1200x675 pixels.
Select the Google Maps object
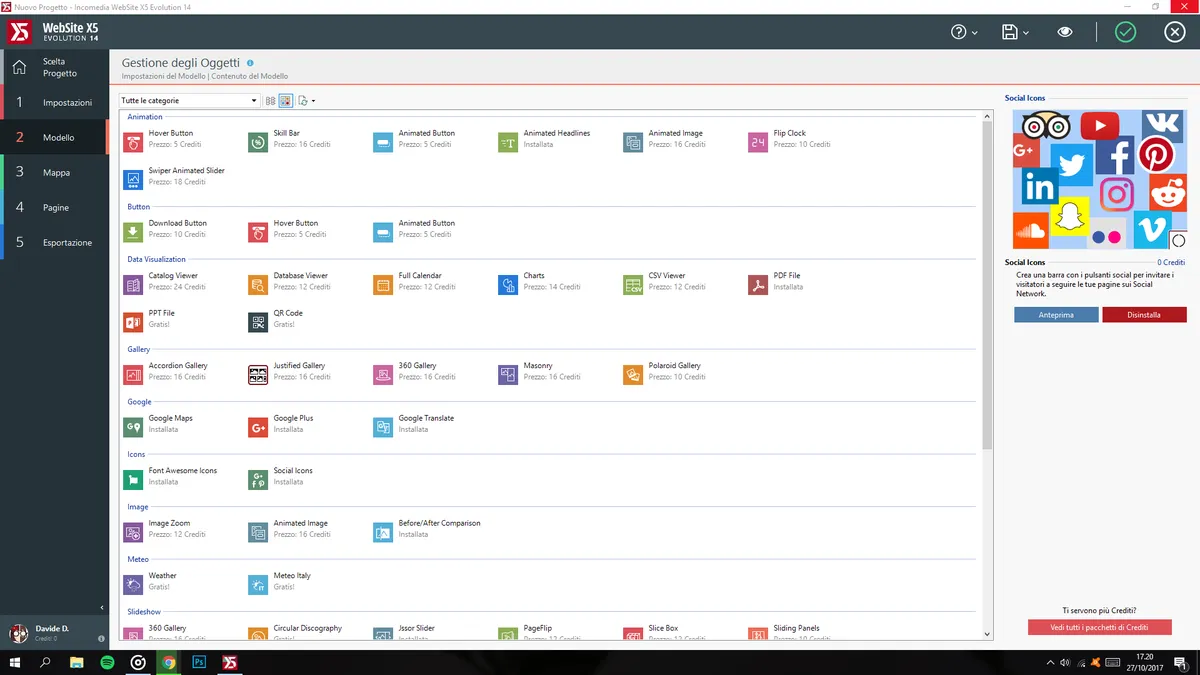click(160, 424)
